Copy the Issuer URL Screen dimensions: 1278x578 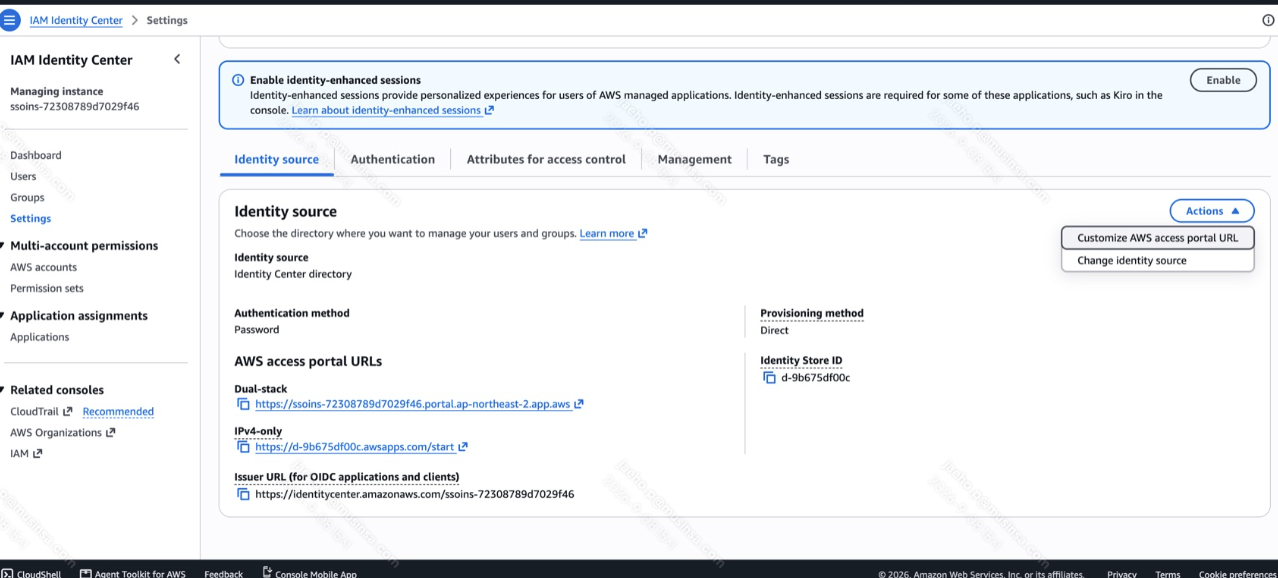pyautogui.click(x=243, y=494)
